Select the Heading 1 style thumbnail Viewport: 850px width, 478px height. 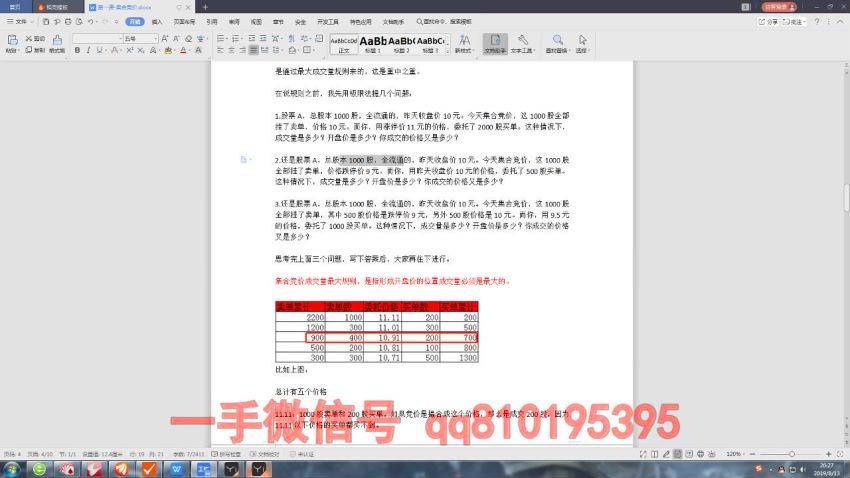pos(373,42)
